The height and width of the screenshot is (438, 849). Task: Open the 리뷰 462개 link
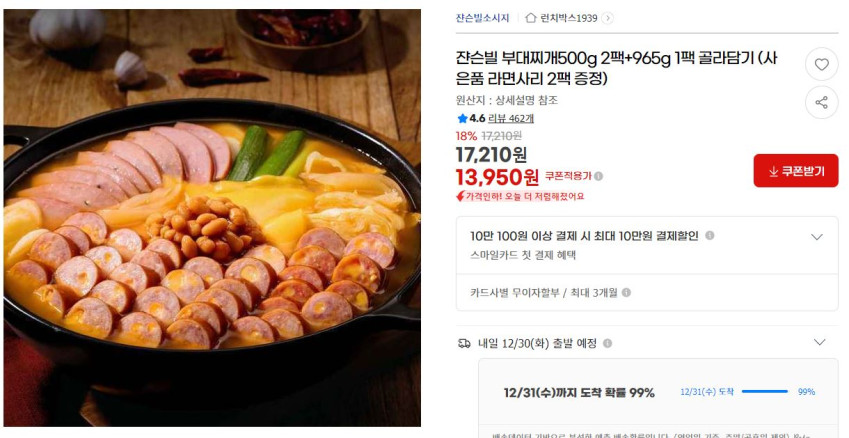click(x=511, y=118)
